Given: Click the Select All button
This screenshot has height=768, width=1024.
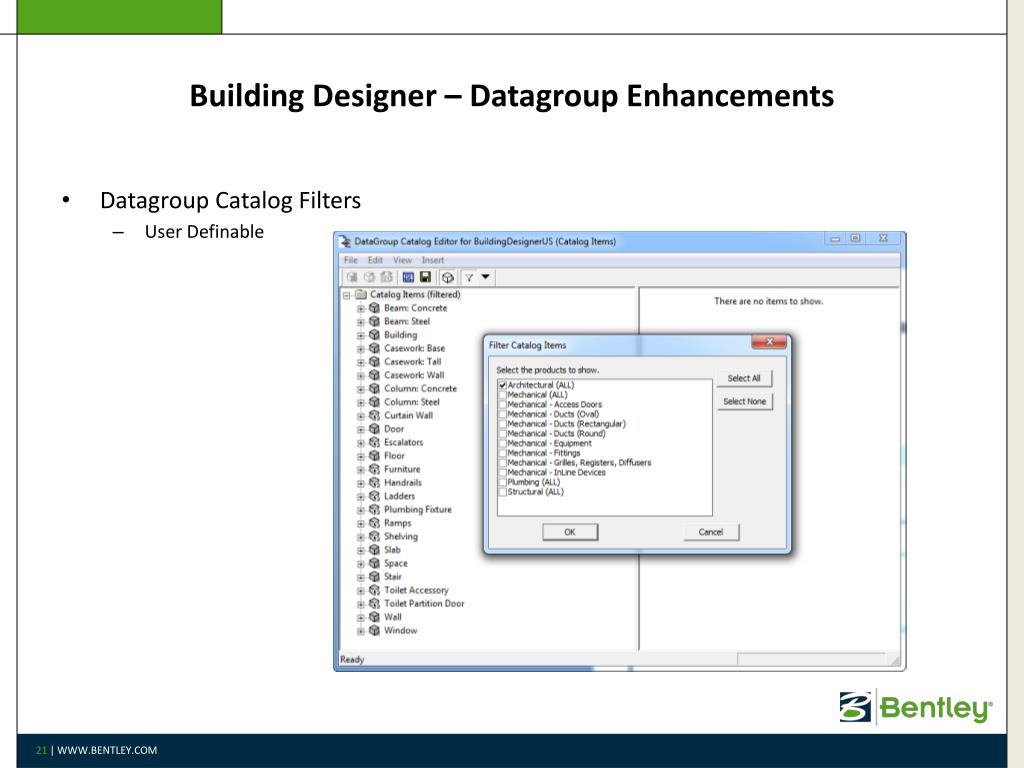Looking at the screenshot, I should pyautogui.click(x=744, y=378).
